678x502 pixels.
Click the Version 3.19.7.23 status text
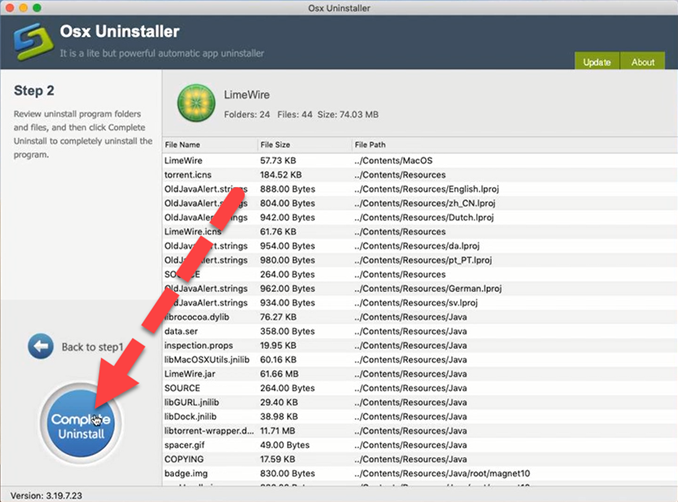click(46, 496)
